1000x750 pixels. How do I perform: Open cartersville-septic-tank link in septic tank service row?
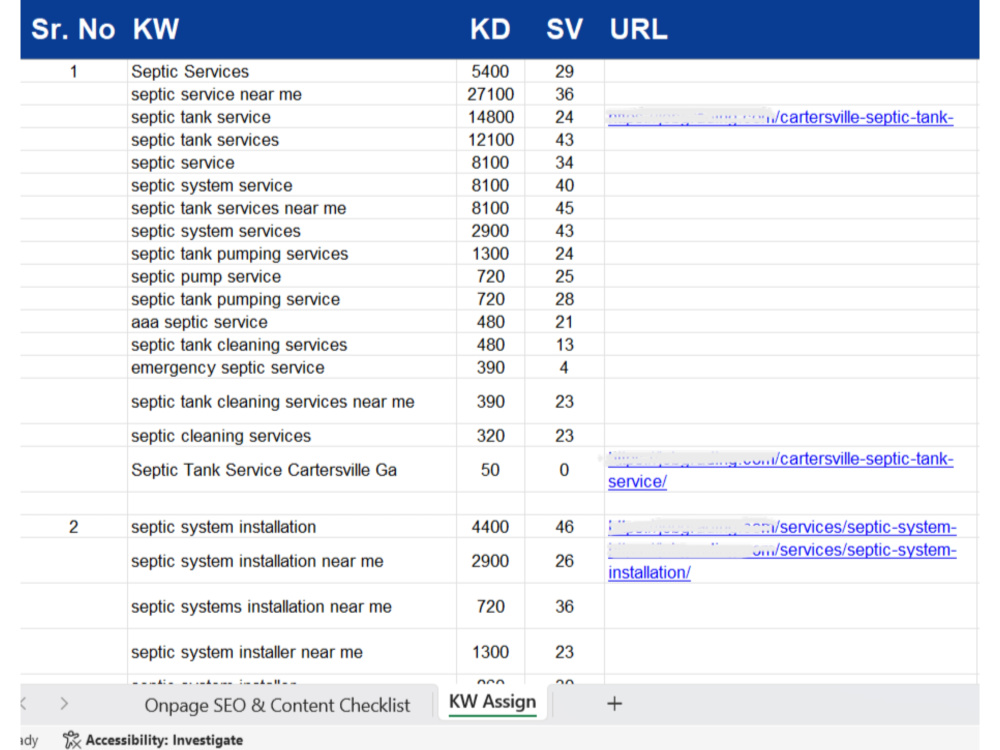click(780, 117)
